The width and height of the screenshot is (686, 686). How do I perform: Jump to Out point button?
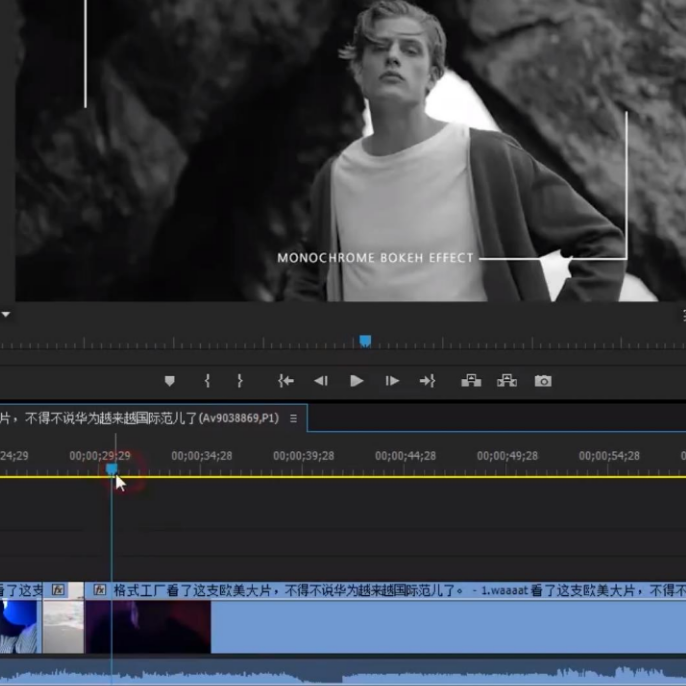click(427, 381)
